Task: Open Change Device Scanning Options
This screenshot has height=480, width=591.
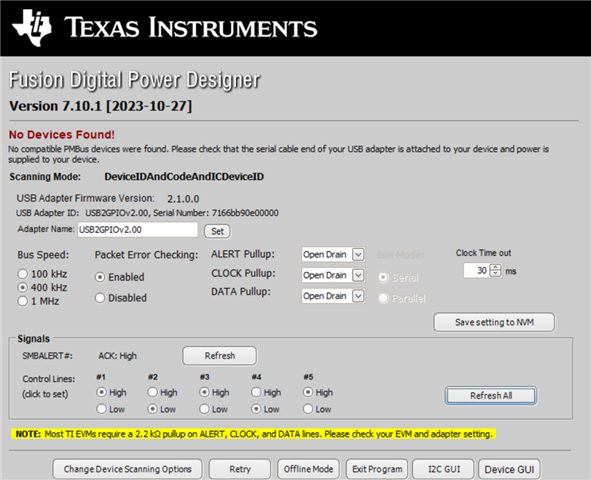Action: click(x=127, y=469)
